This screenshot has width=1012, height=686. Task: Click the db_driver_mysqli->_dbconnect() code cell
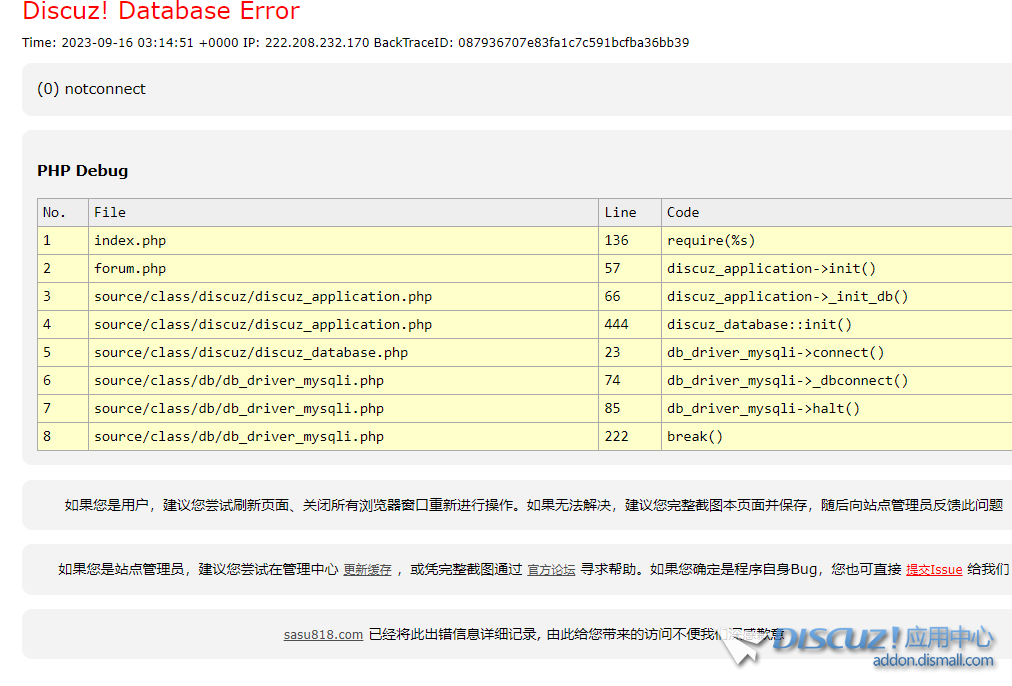click(837, 381)
